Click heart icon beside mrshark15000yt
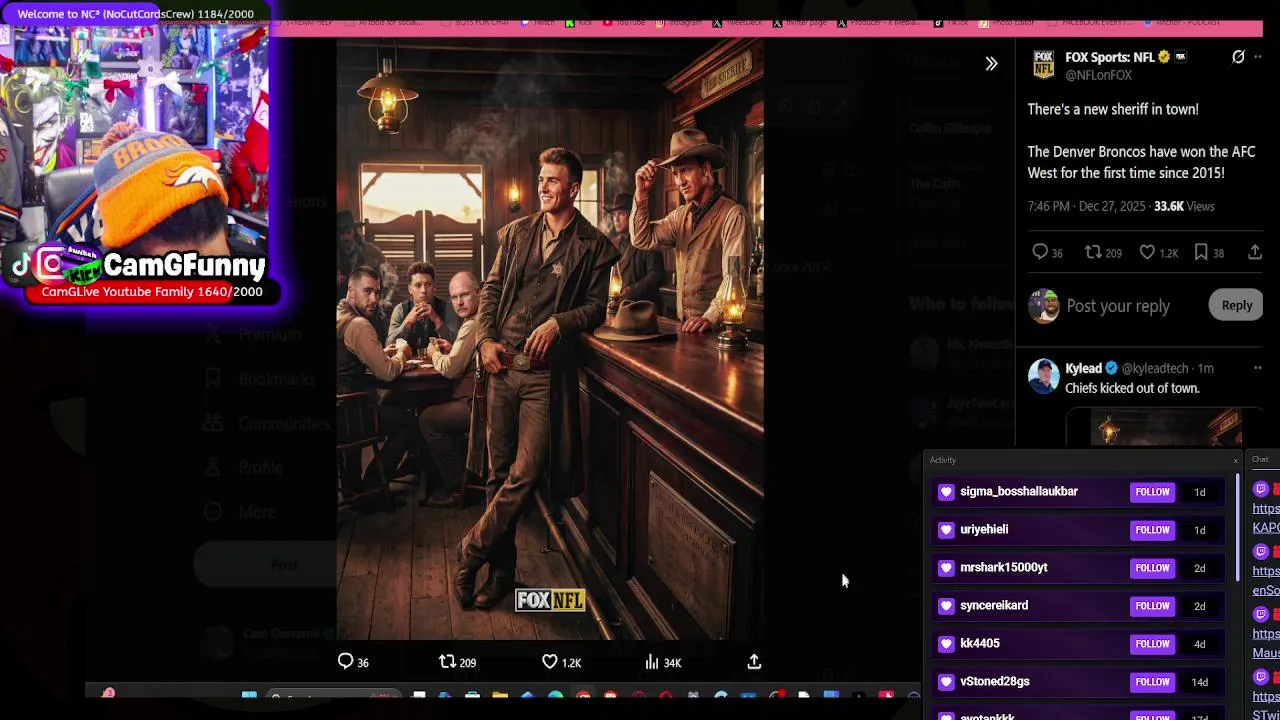1280x720 pixels. click(x=946, y=567)
